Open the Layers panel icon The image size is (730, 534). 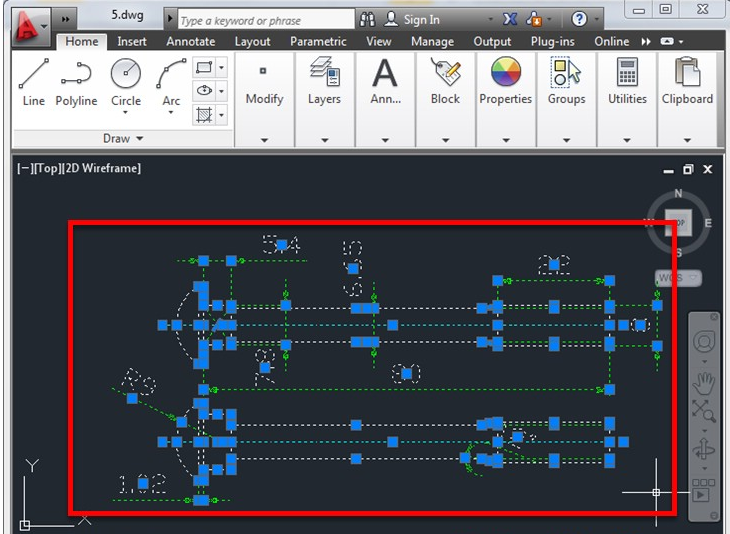[324, 72]
